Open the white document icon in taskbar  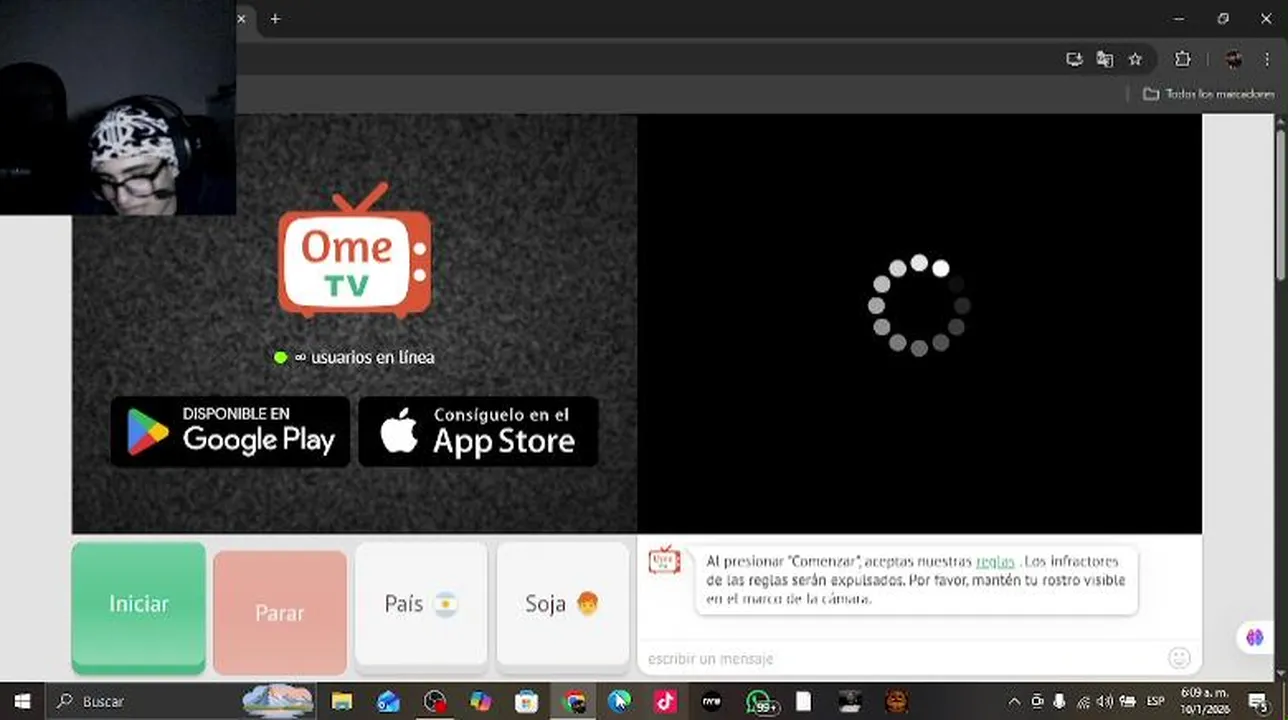(803, 701)
